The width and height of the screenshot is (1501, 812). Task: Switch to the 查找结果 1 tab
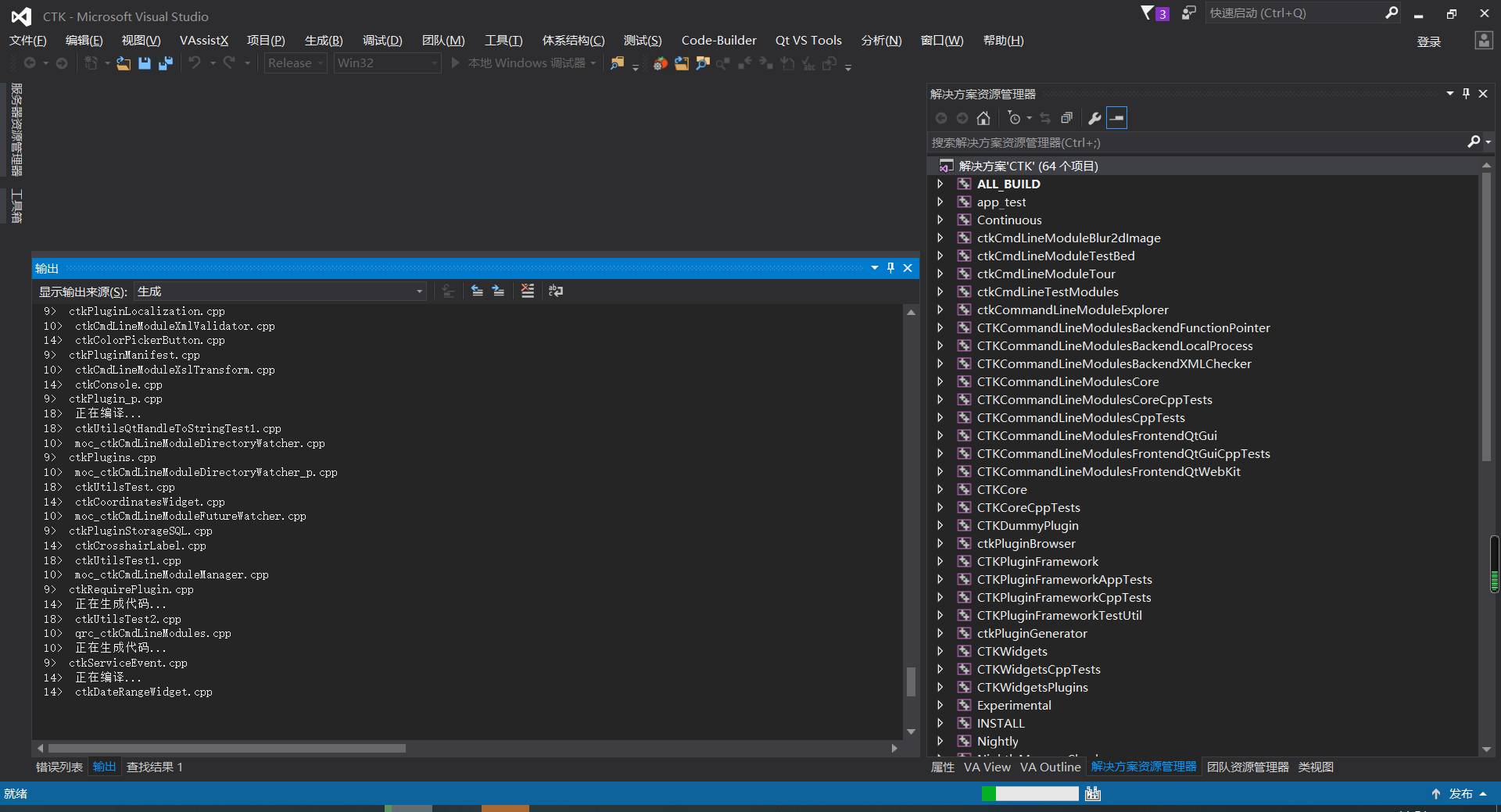coord(155,767)
